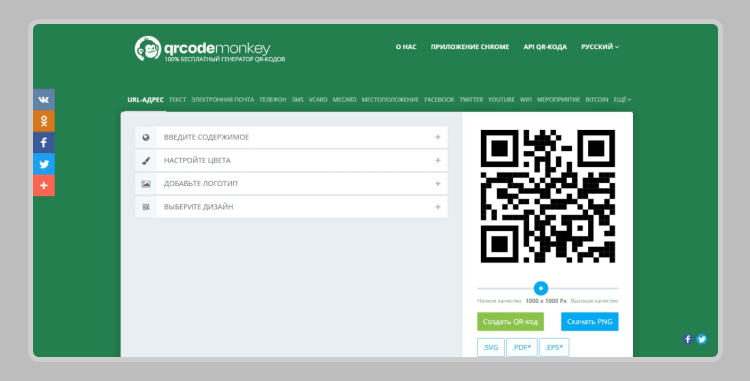
Task: Switch to the YouTube tab
Action: 501,99
